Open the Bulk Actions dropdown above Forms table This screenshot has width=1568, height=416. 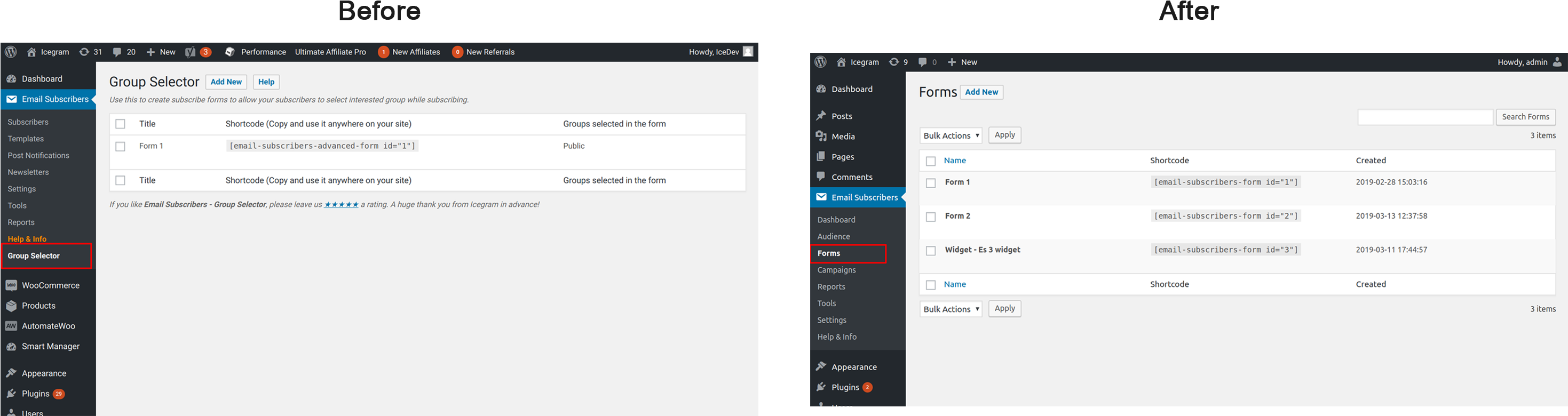951,135
